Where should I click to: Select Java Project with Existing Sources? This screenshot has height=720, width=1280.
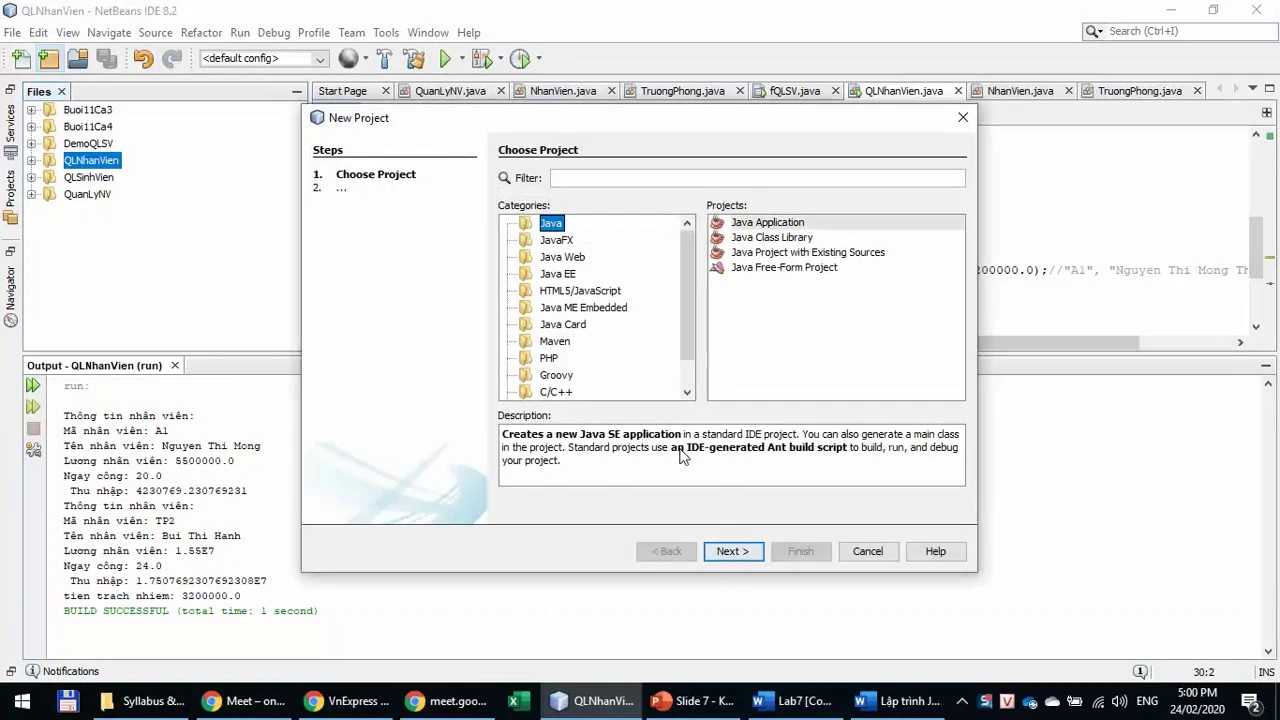pos(807,253)
